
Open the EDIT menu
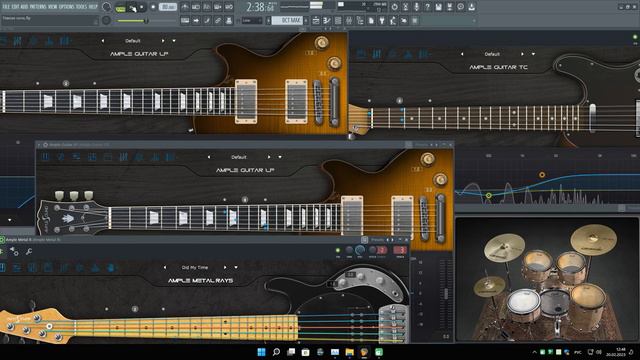(16, 7)
